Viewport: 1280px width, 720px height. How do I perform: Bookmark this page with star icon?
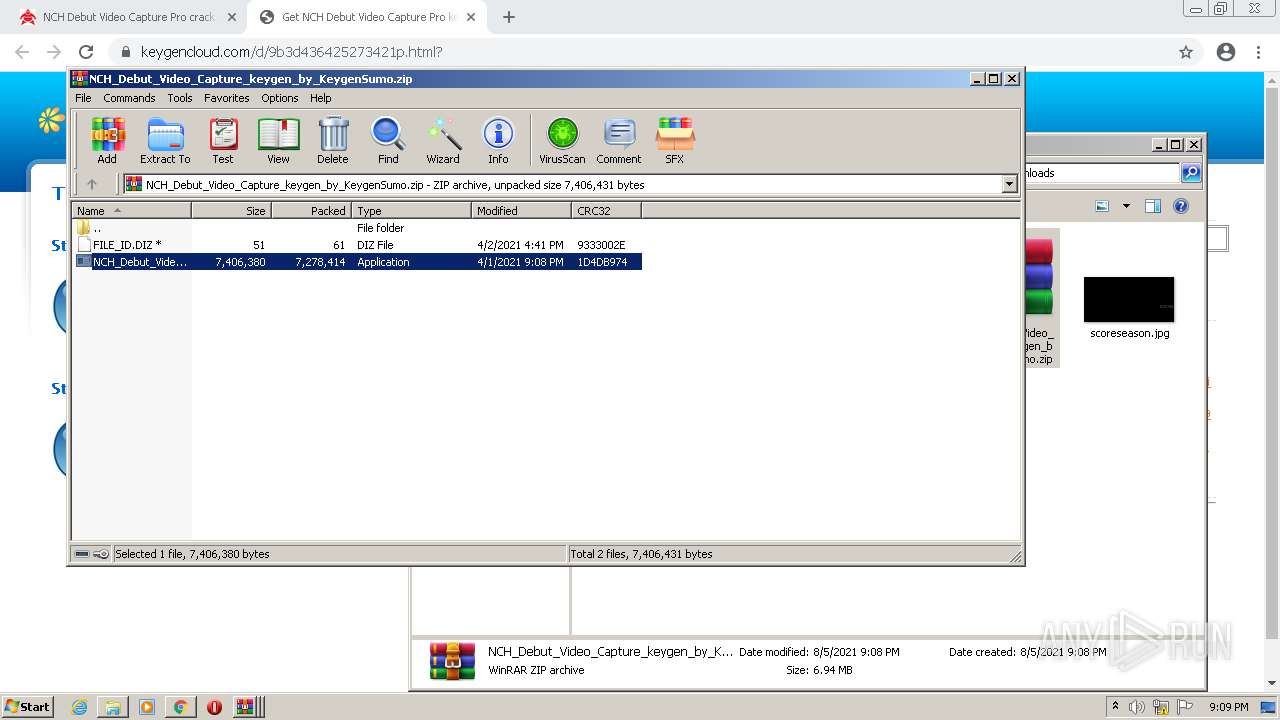(x=1186, y=52)
